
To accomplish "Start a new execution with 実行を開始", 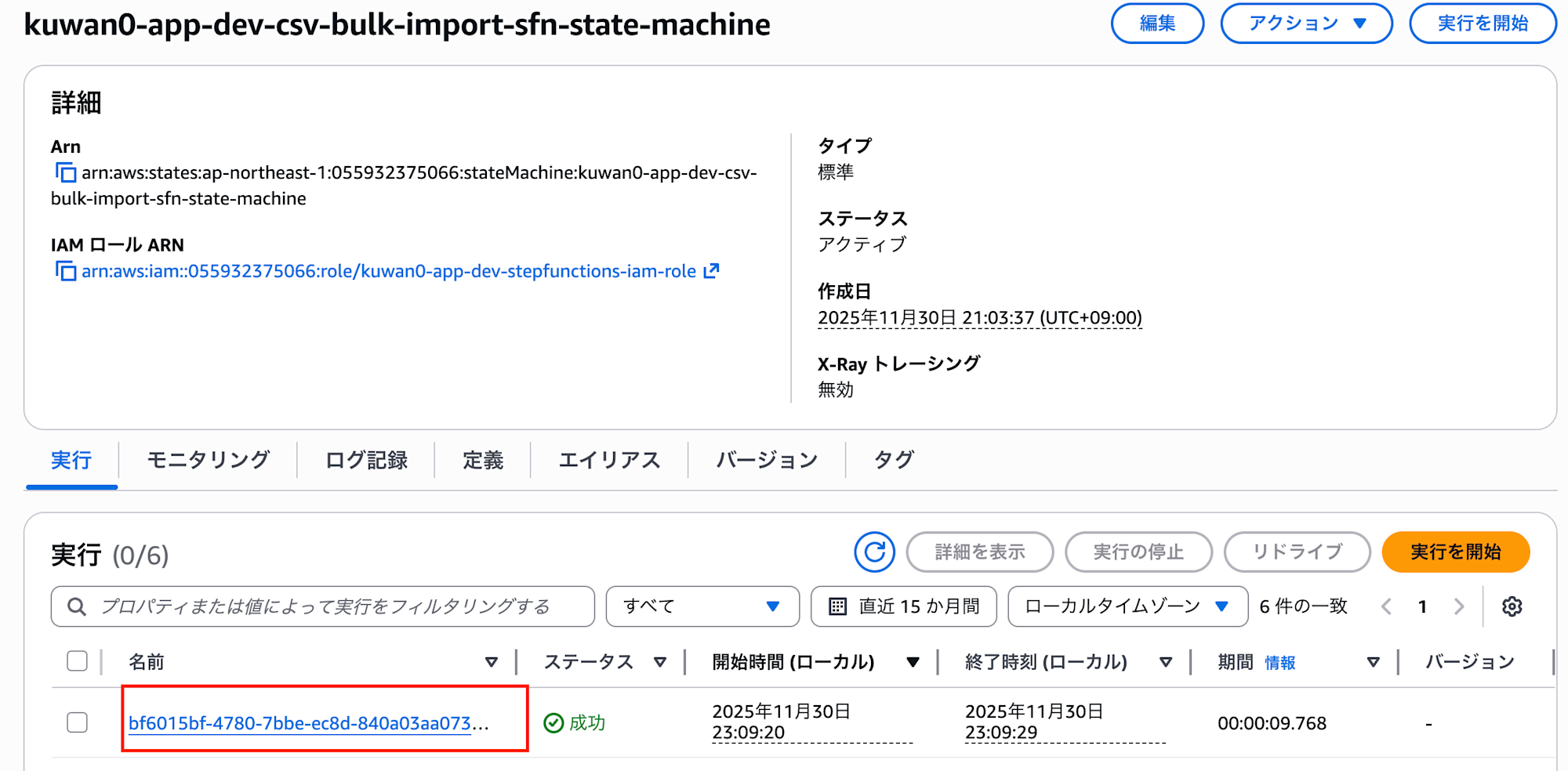I will point(1455,552).
